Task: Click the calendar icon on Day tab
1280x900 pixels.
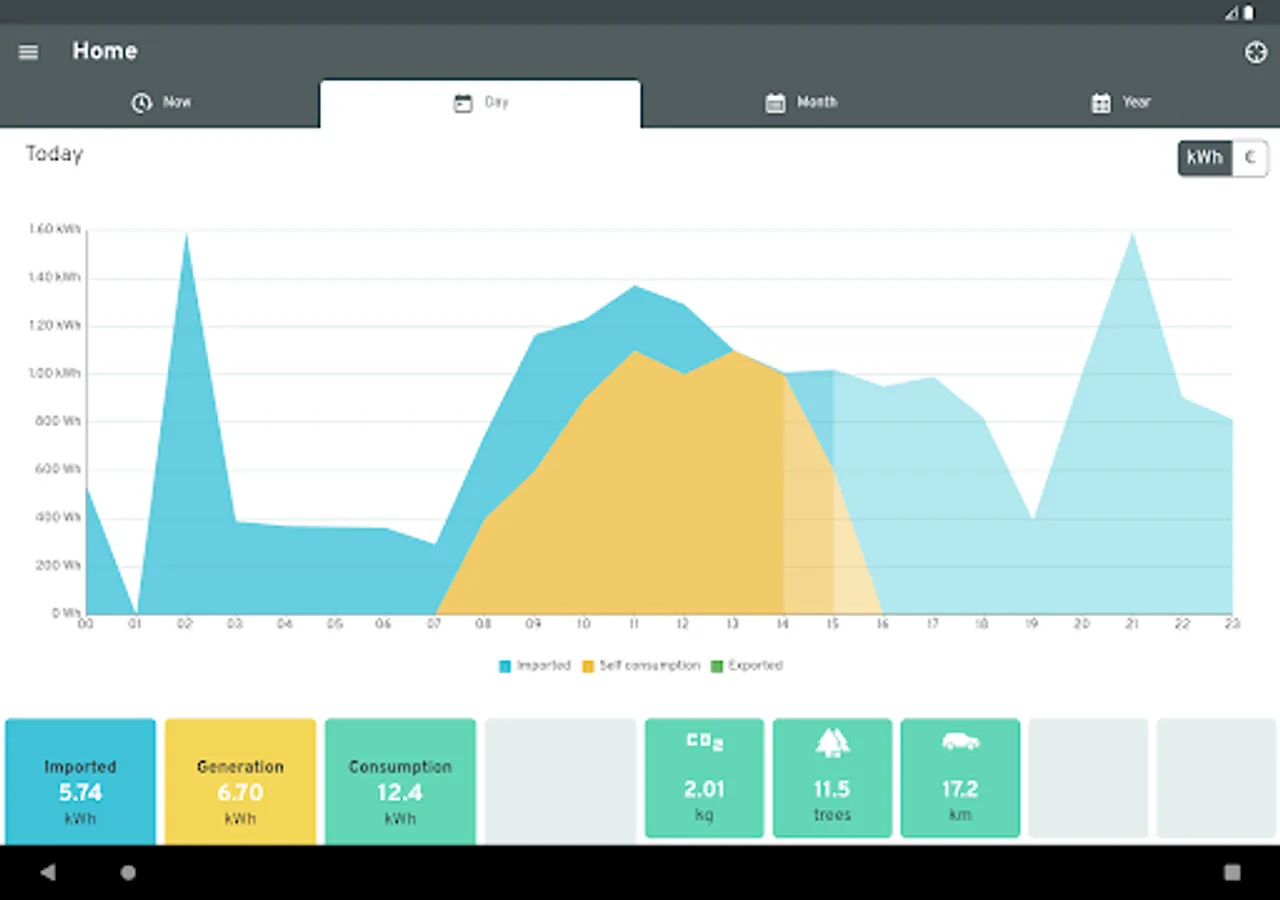Action: coord(462,103)
